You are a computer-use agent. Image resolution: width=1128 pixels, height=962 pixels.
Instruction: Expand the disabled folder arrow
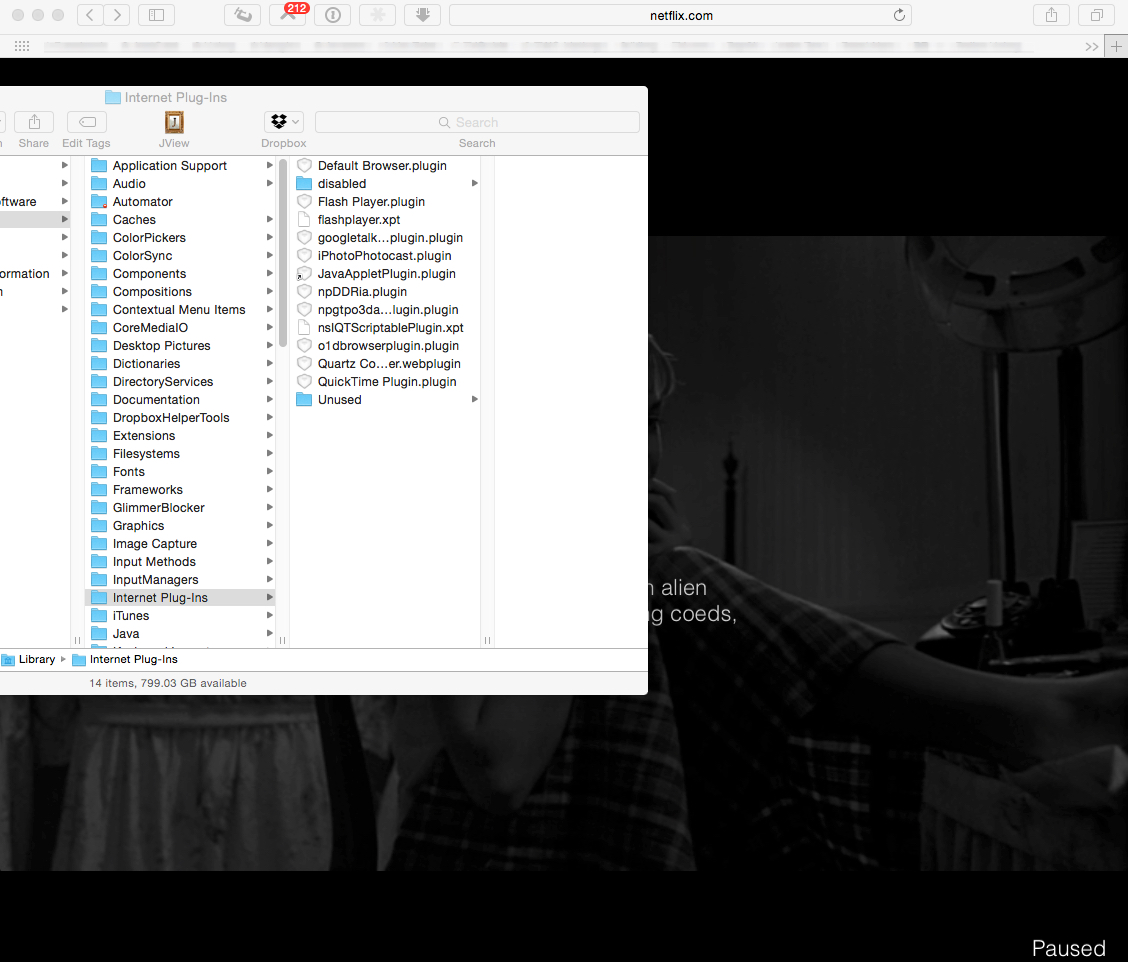tap(475, 183)
